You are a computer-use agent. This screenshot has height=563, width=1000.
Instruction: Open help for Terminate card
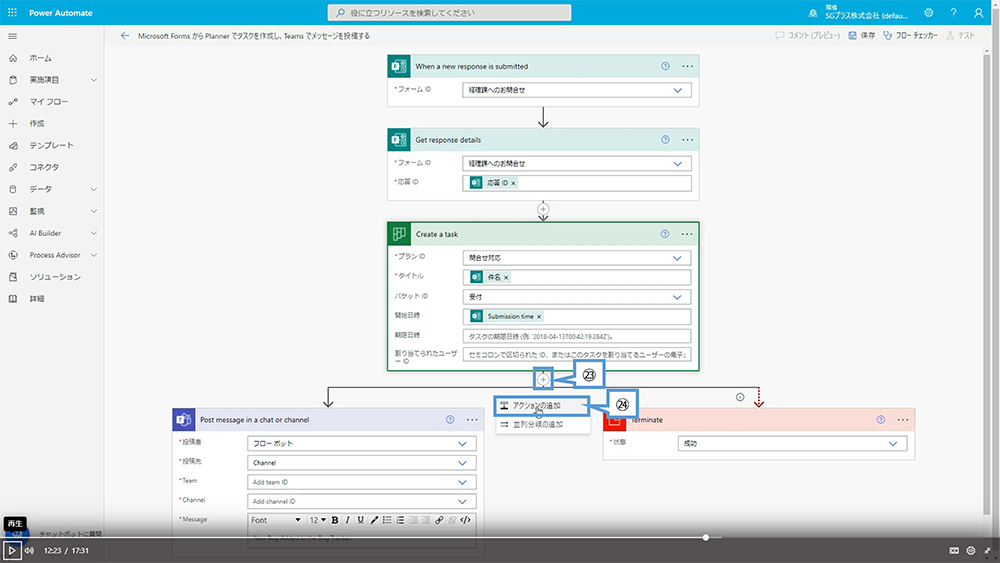880,420
